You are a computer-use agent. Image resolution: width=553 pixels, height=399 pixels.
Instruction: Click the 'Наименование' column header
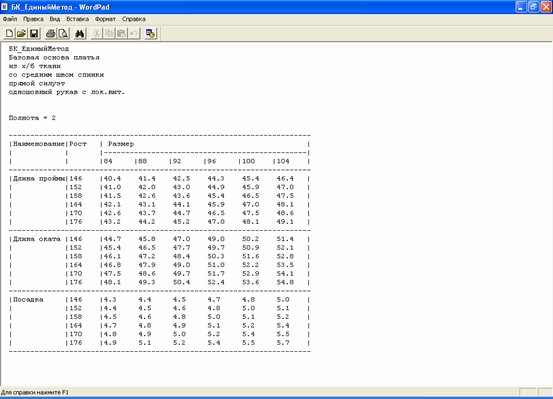(38, 144)
